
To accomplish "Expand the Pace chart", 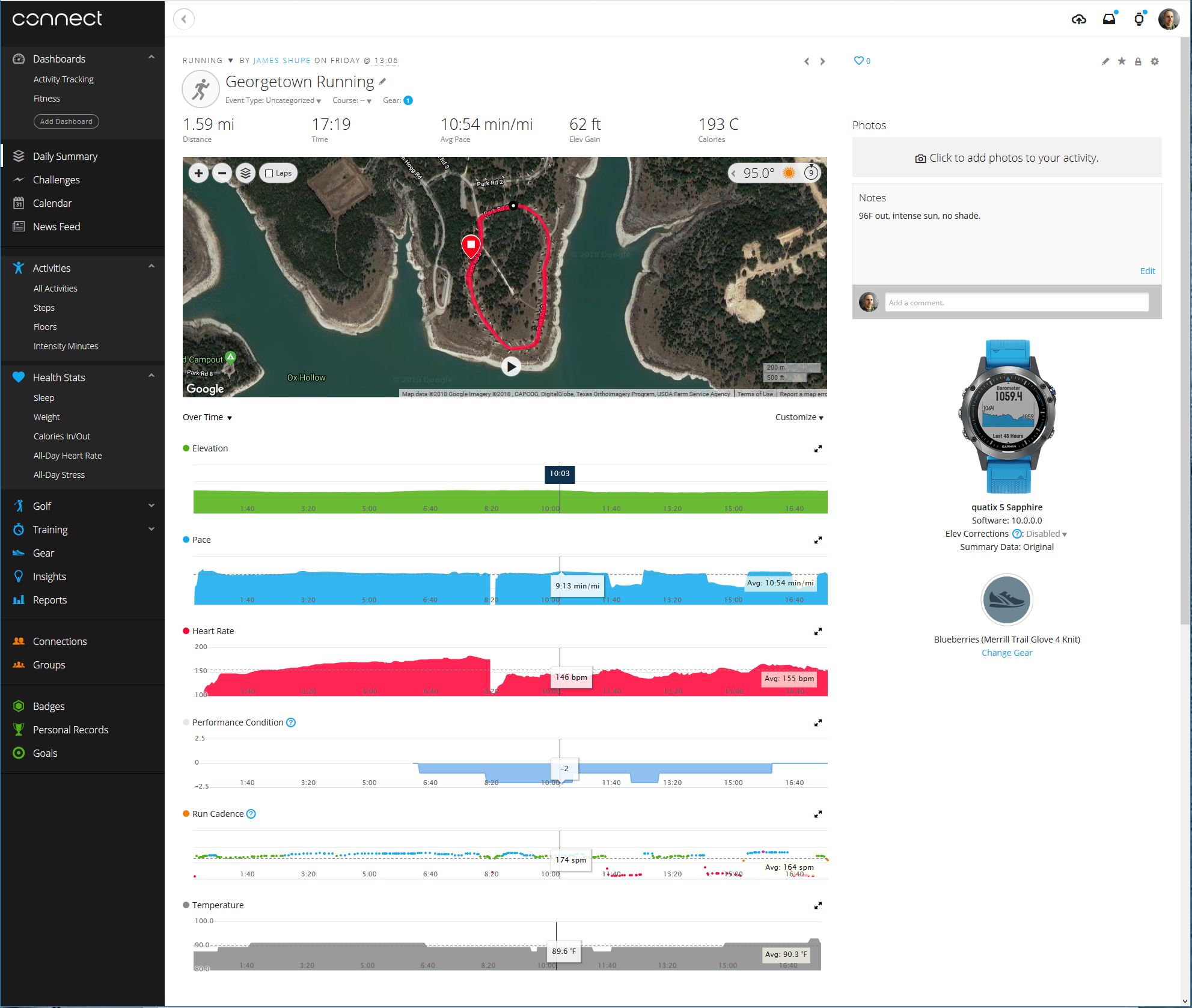I will (x=818, y=540).
